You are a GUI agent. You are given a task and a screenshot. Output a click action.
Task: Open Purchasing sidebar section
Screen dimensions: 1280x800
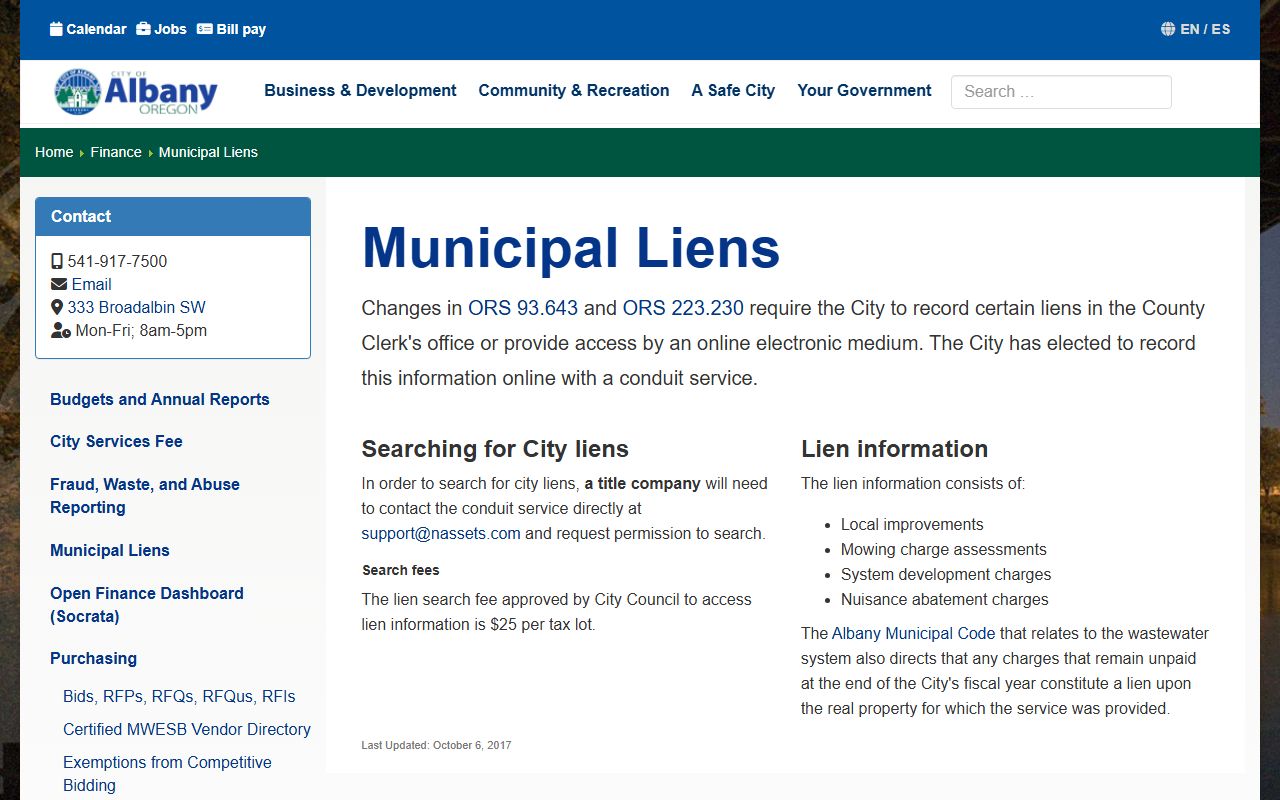pos(93,658)
